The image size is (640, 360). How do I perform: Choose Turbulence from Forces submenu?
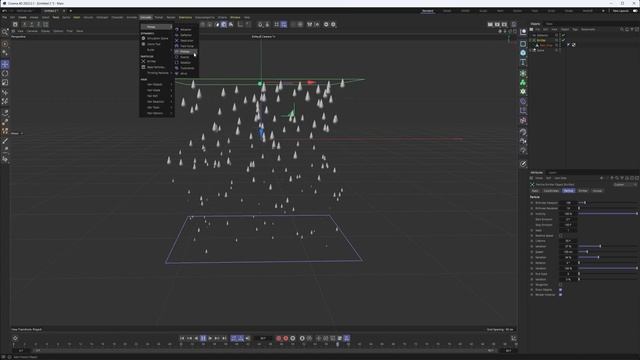186,68
